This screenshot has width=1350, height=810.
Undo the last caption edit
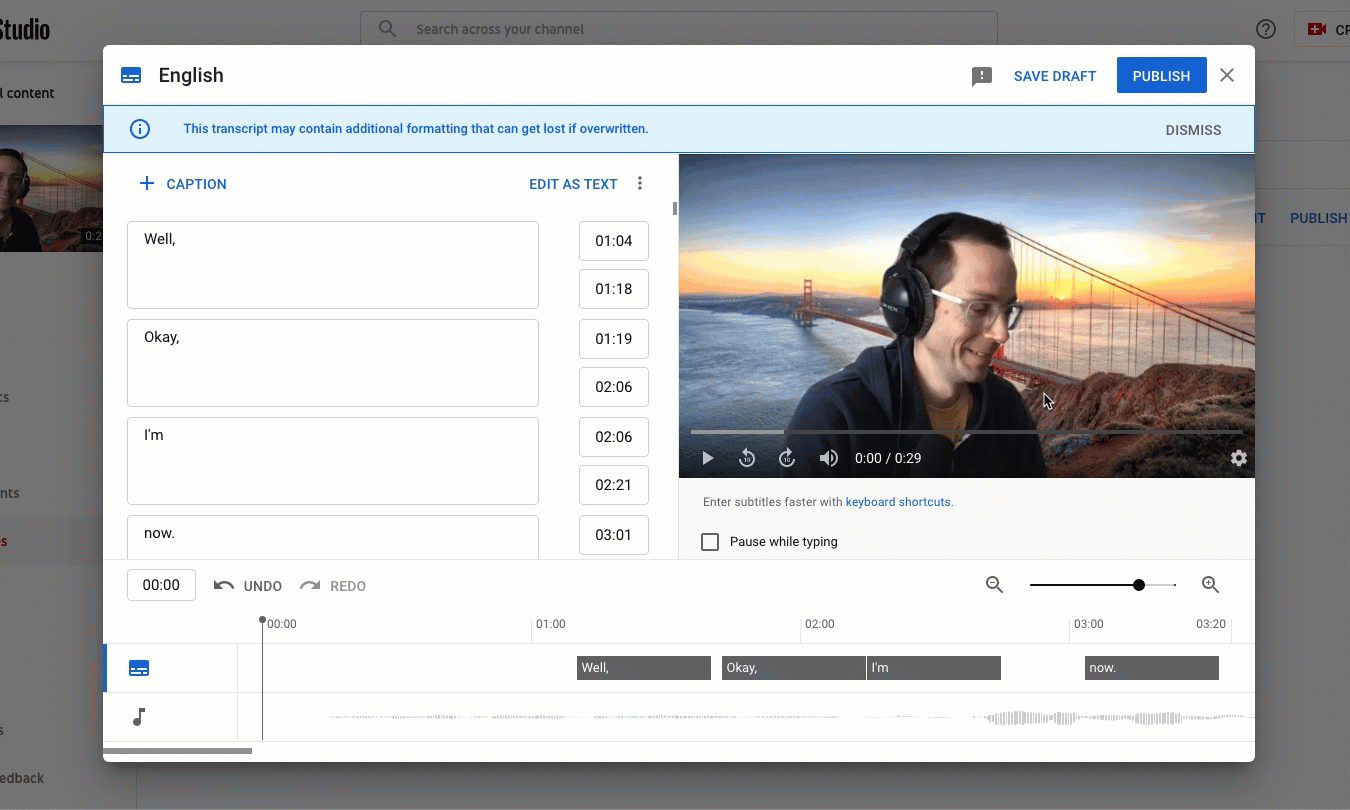tap(247, 585)
